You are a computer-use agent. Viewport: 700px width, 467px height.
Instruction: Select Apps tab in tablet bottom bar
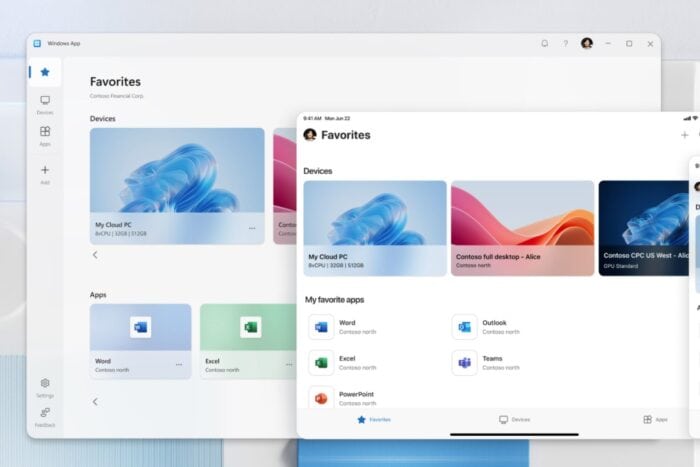[655, 420]
